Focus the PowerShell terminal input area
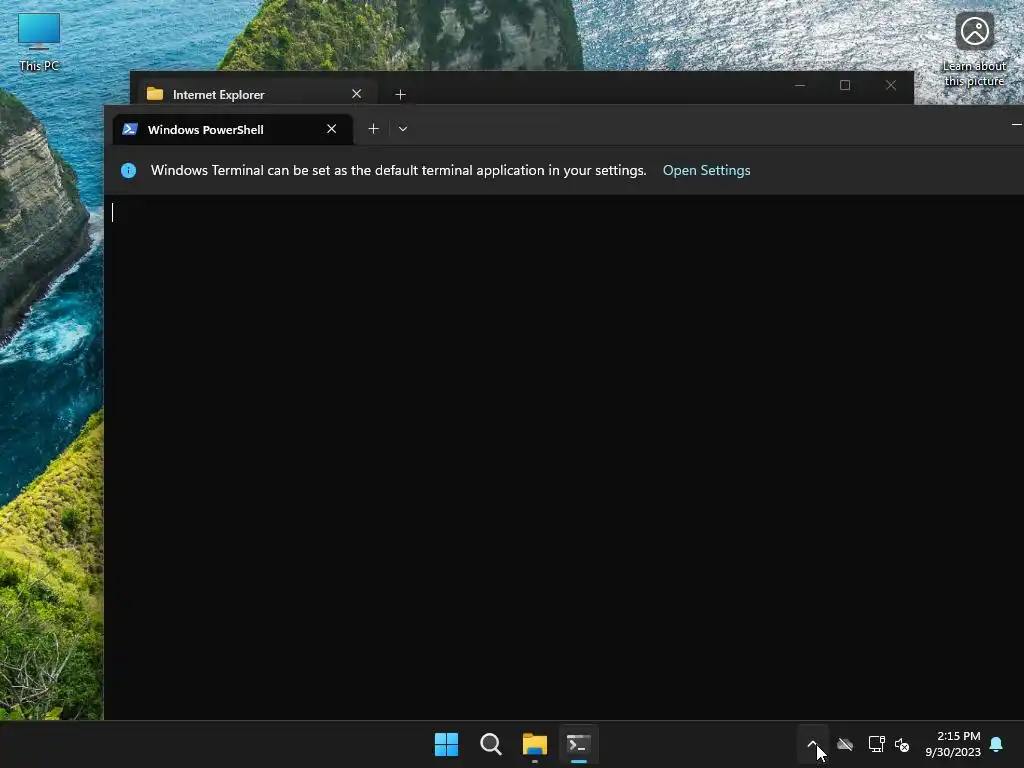The image size is (1024, 768). [564, 457]
